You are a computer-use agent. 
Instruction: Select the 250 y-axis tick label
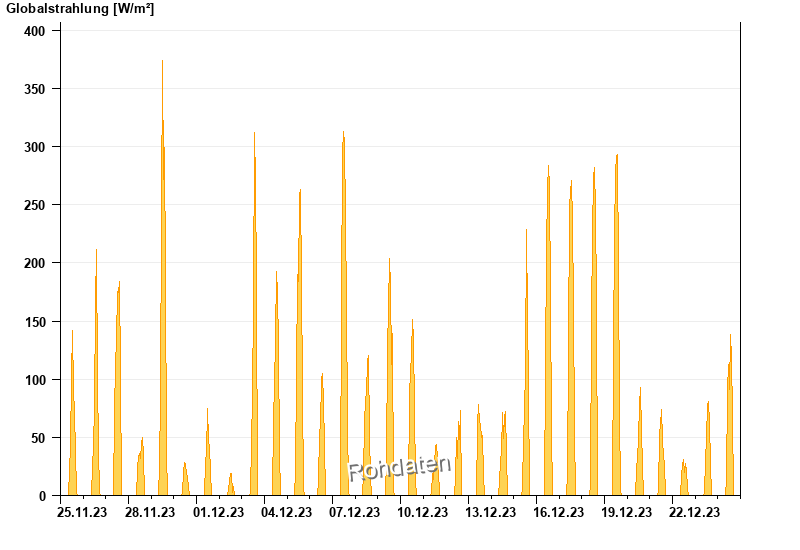(36, 205)
